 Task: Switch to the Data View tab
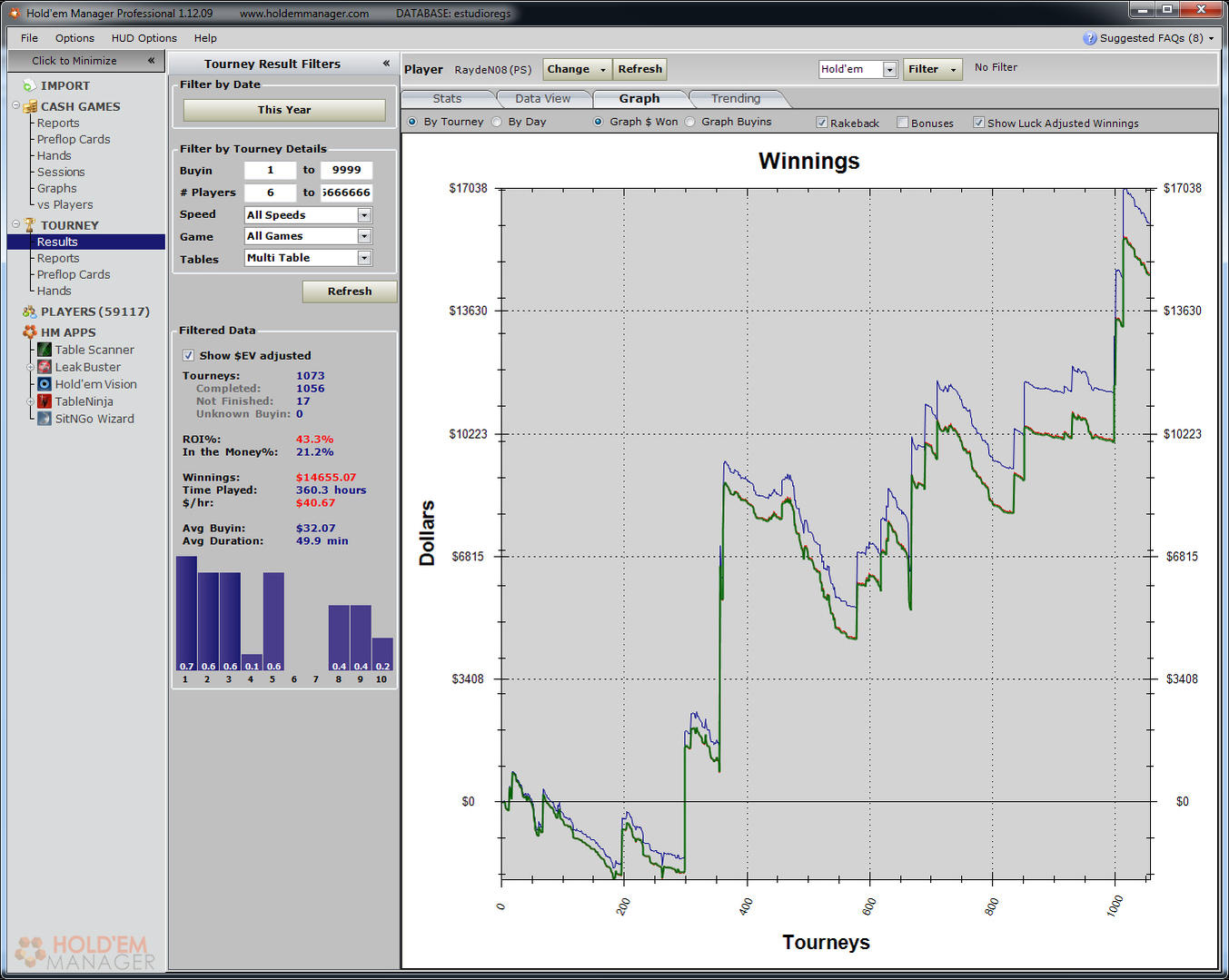pyautogui.click(x=542, y=99)
